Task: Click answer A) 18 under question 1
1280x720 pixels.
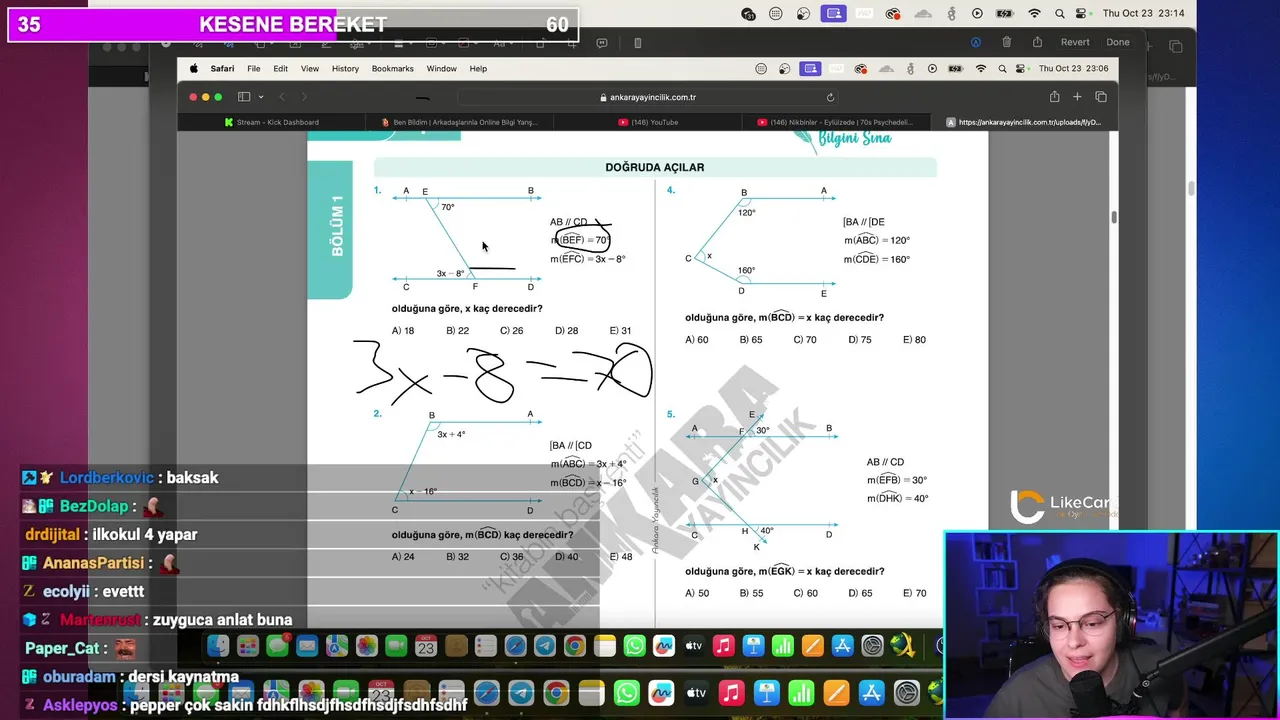Action: click(403, 331)
